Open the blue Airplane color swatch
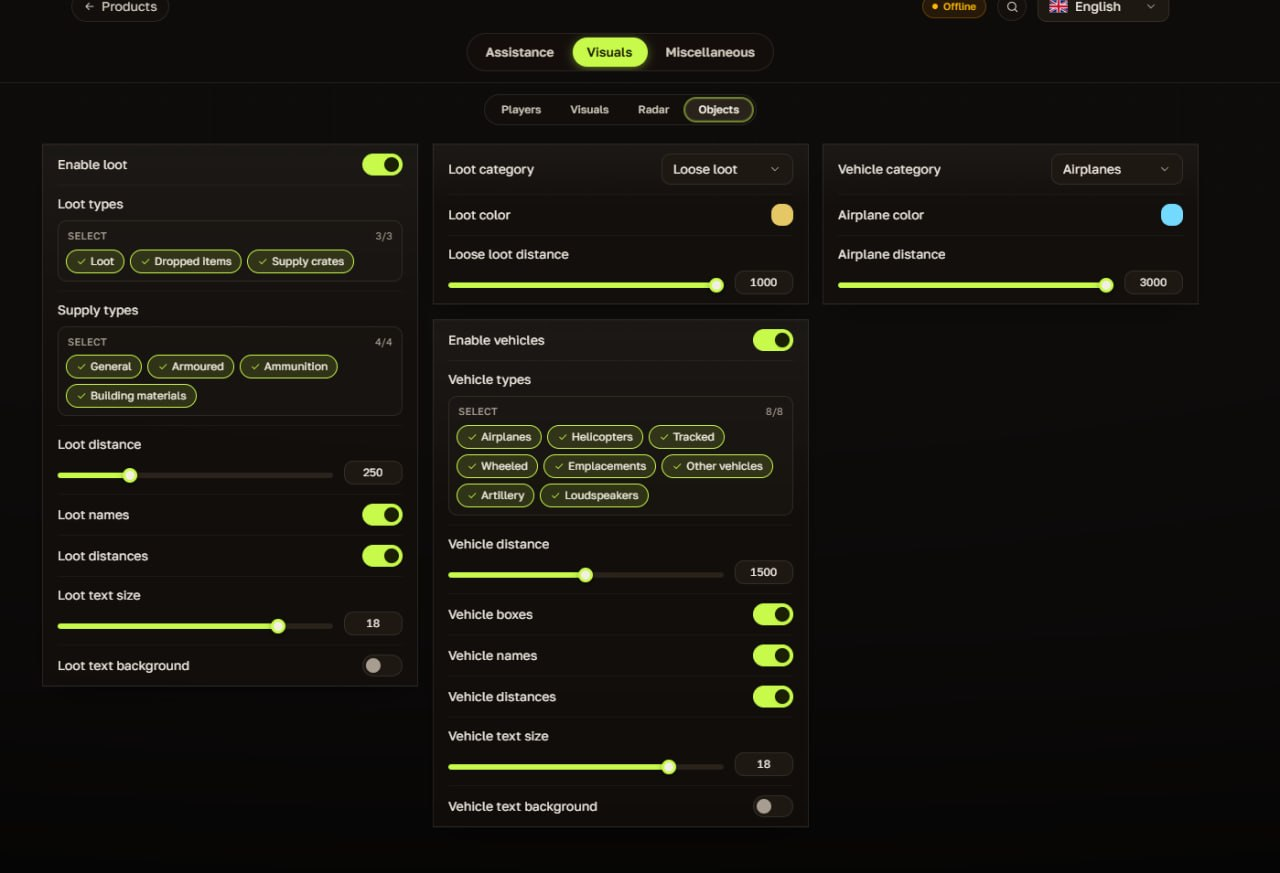Viewport: 1280px width, 873px height. [1172, 215]
